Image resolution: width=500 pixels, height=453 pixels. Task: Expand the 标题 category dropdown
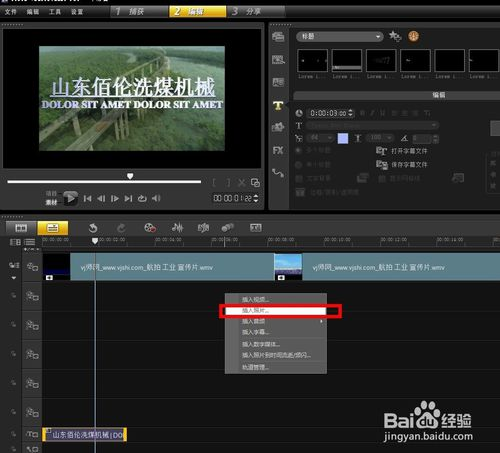(339, 36)
